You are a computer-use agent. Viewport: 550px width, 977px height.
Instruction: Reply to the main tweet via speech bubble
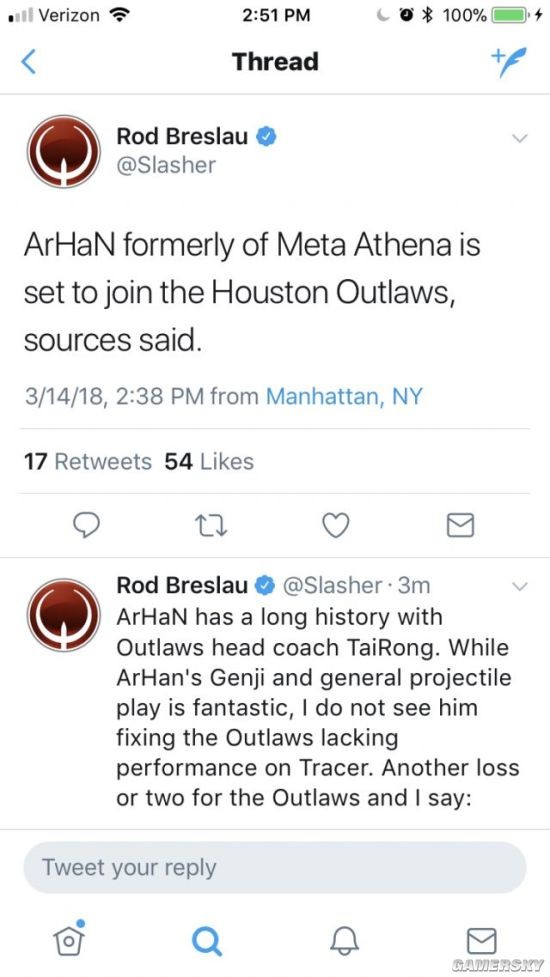click(87, 527)
